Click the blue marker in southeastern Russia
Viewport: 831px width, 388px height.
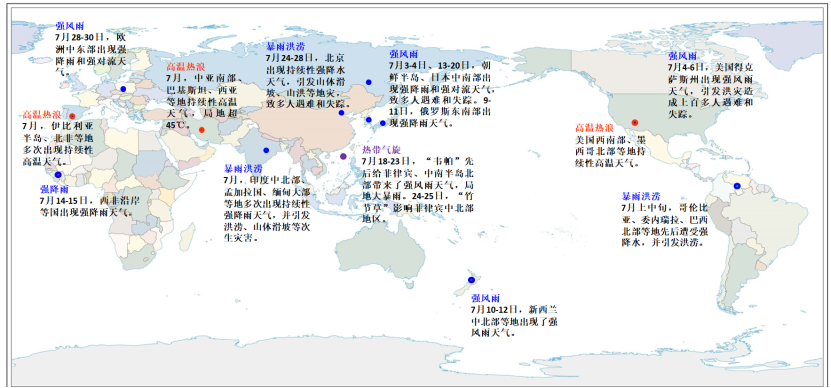click(368, 82)
